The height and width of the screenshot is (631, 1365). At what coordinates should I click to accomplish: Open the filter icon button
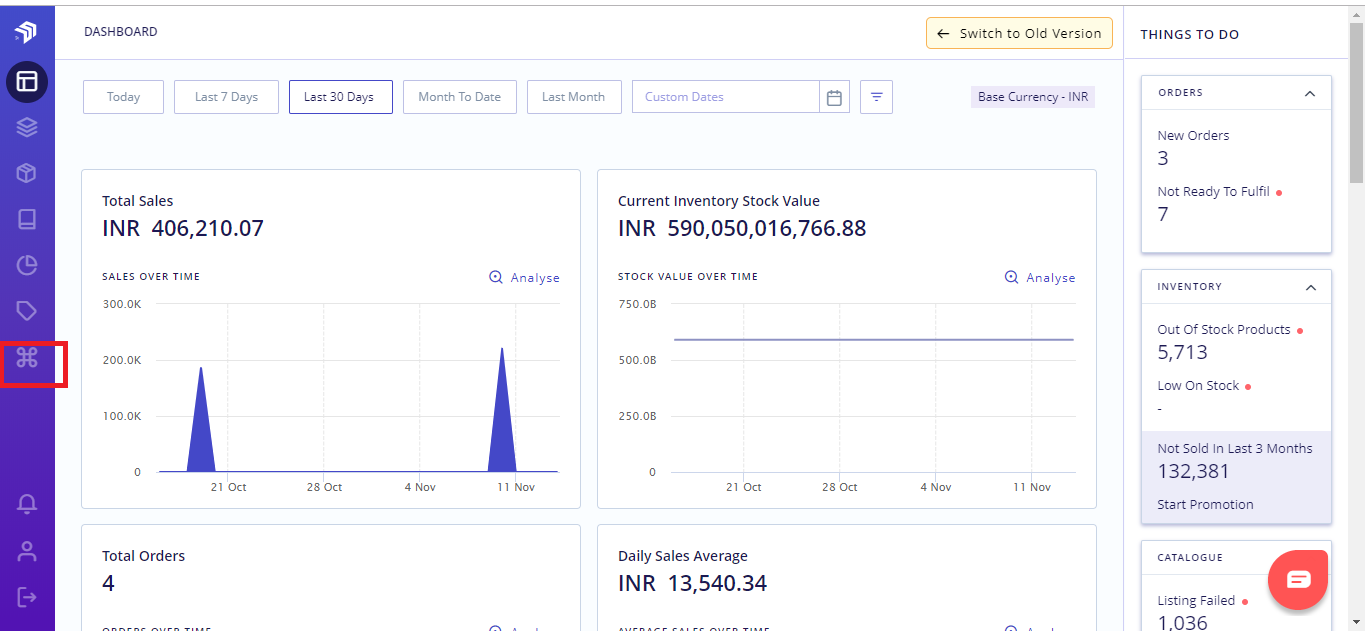876,97
